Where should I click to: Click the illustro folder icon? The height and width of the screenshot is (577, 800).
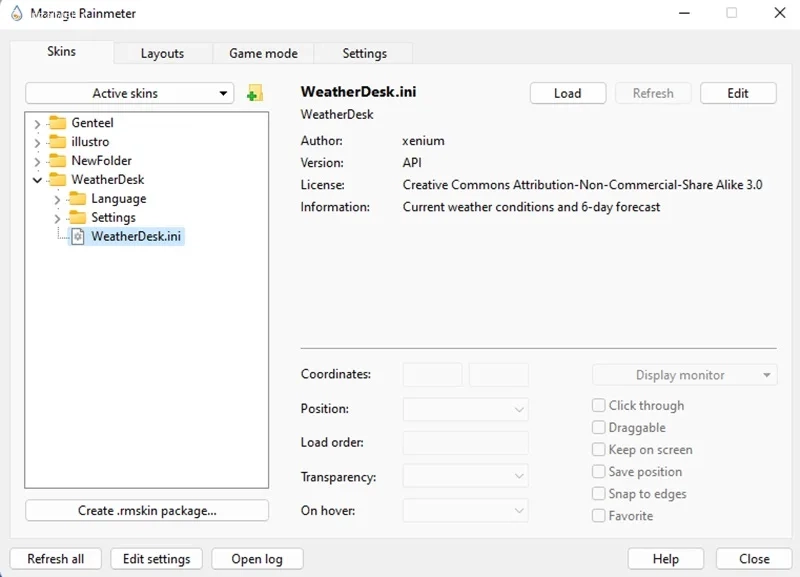58,142
